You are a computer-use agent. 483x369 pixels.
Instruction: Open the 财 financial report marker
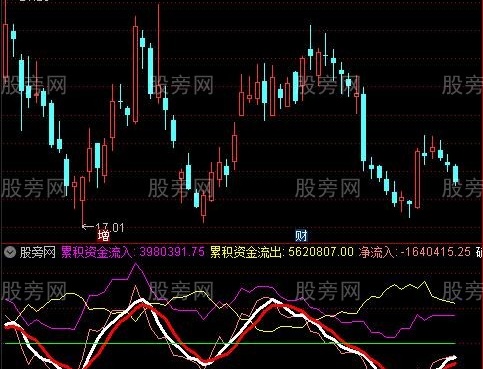(301, 236)
